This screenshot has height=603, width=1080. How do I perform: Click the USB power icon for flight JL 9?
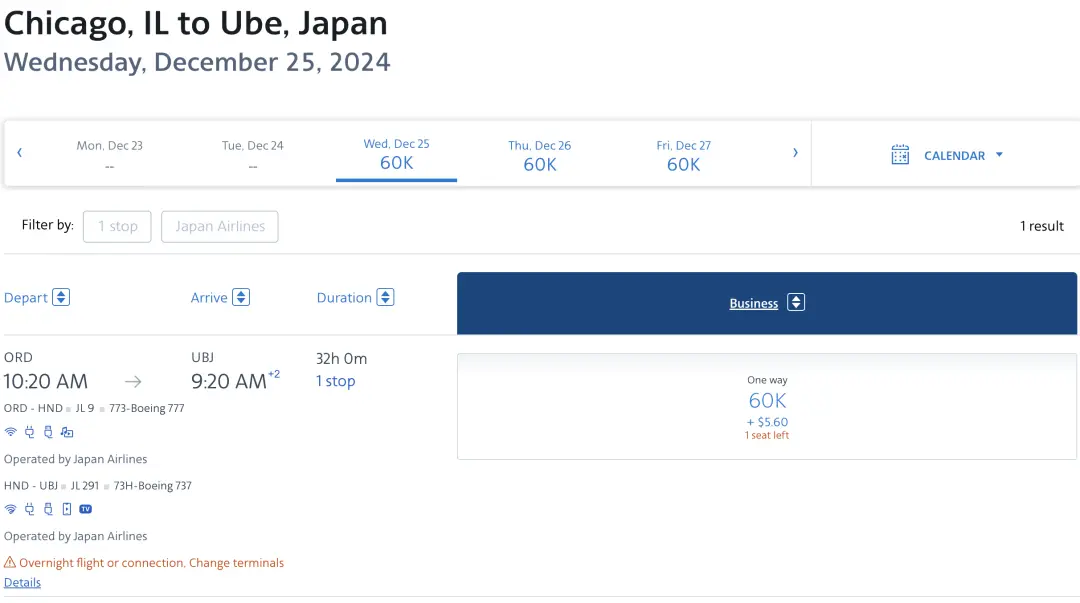[47, 432]
